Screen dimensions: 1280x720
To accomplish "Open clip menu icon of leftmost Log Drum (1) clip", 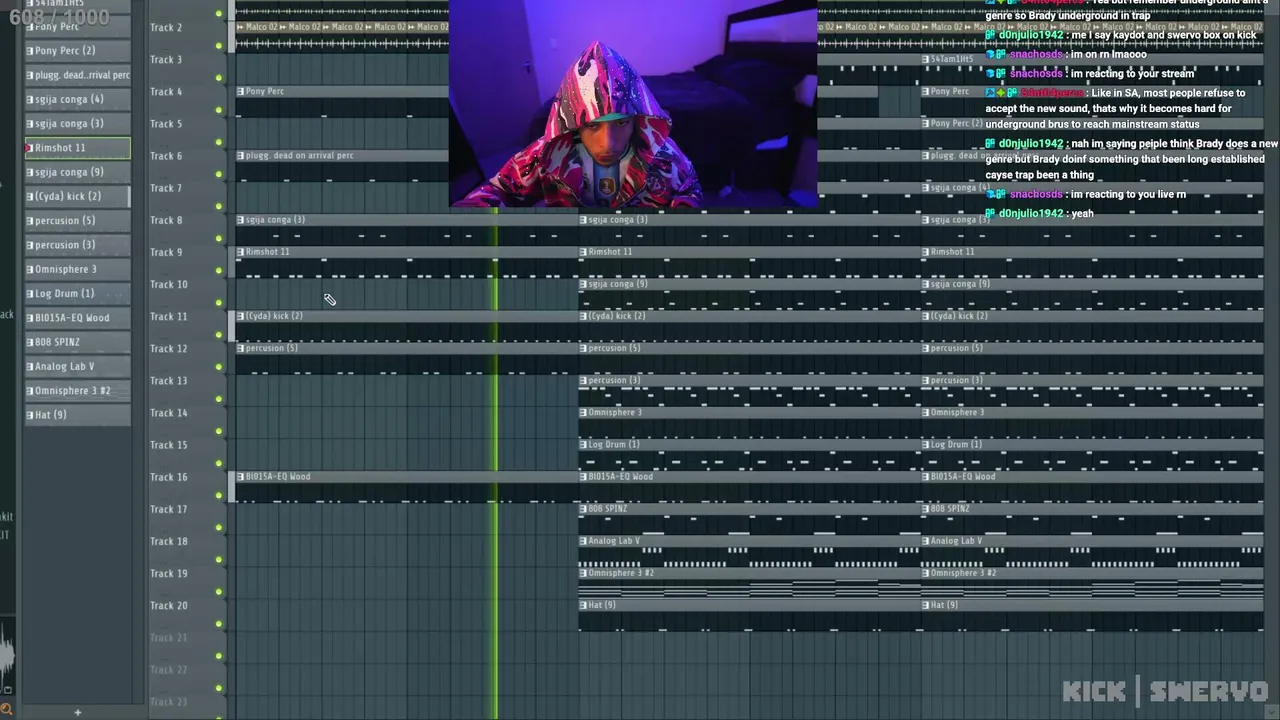I will [x=584, y=445].
